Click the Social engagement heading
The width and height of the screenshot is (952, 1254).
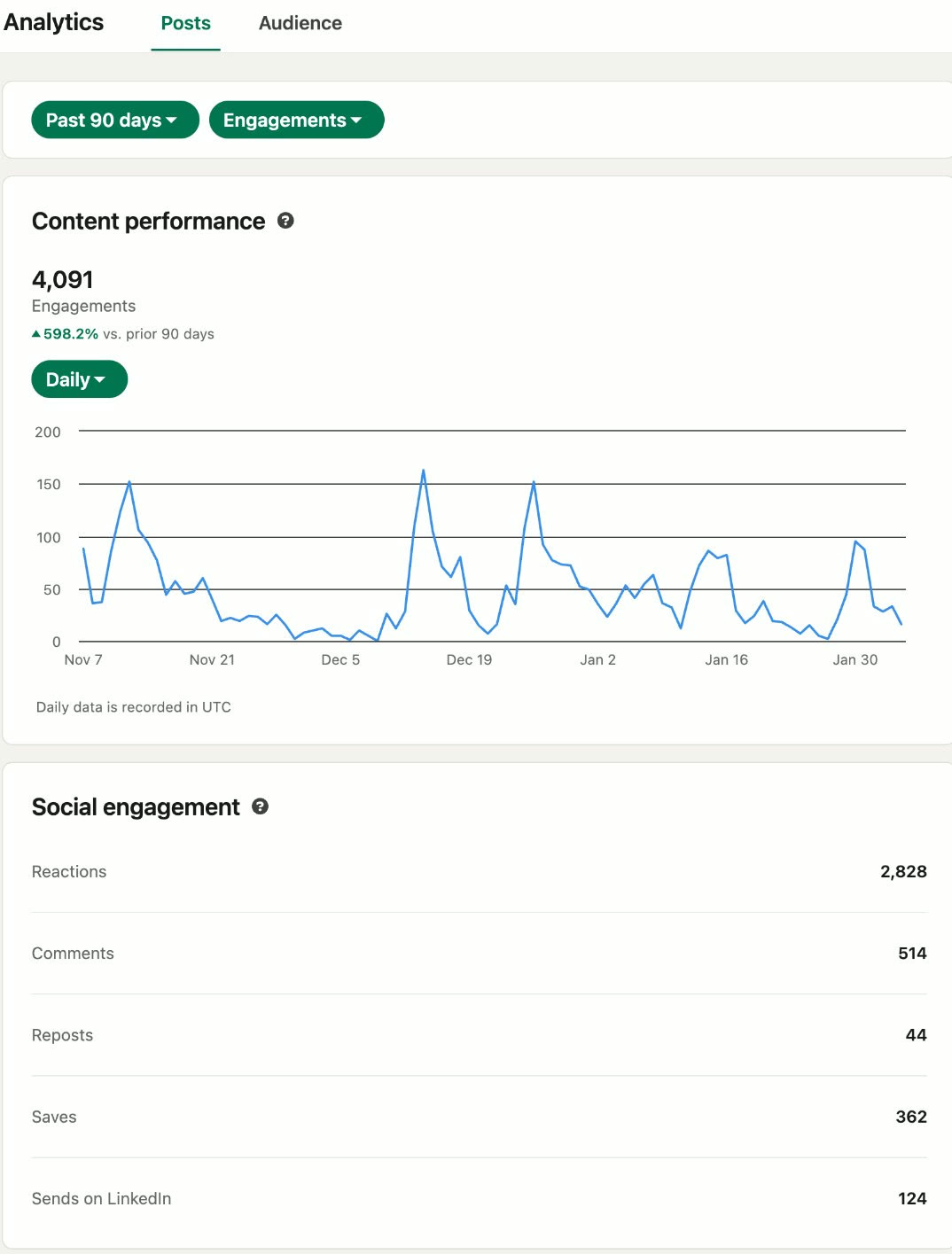pyautogui.click(x=136, y=806)
